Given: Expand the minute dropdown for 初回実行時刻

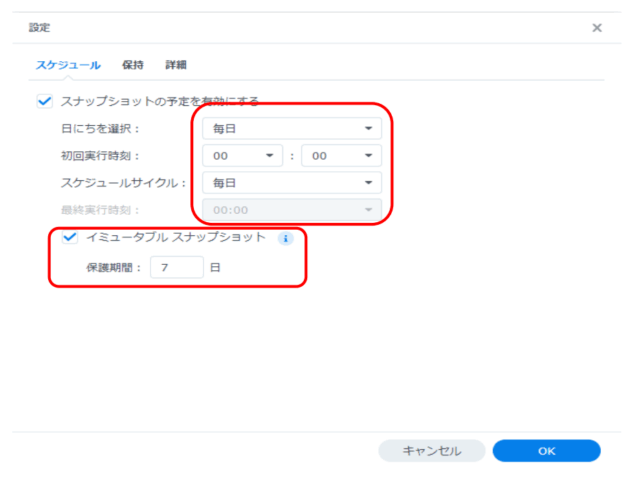Looking at the screenshot, I should click(341, 156).
